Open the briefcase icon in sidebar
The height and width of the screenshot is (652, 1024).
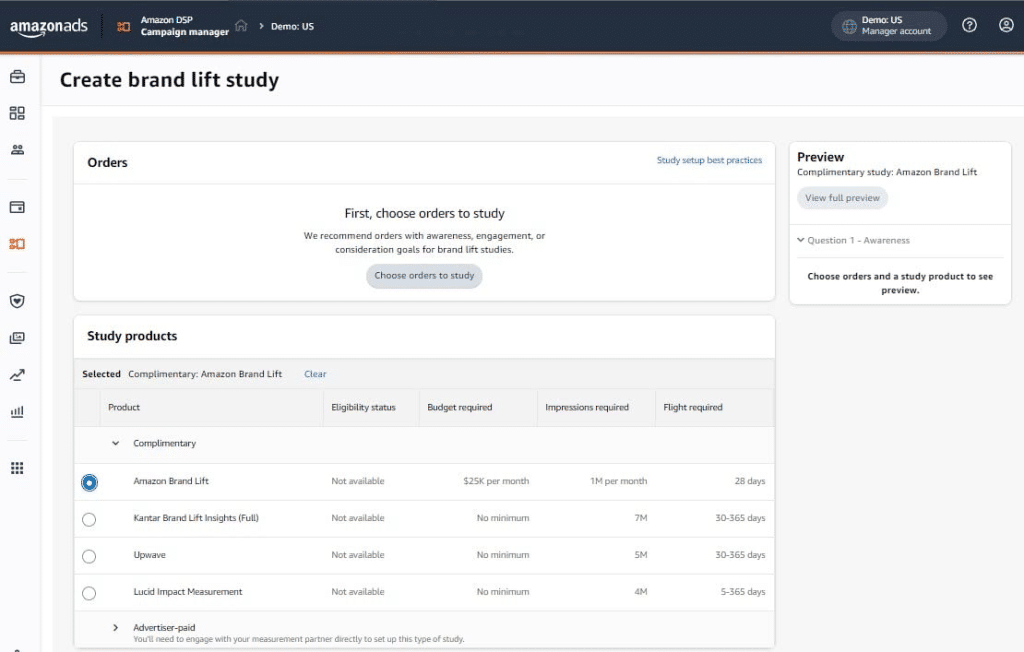tap(18, 76)
